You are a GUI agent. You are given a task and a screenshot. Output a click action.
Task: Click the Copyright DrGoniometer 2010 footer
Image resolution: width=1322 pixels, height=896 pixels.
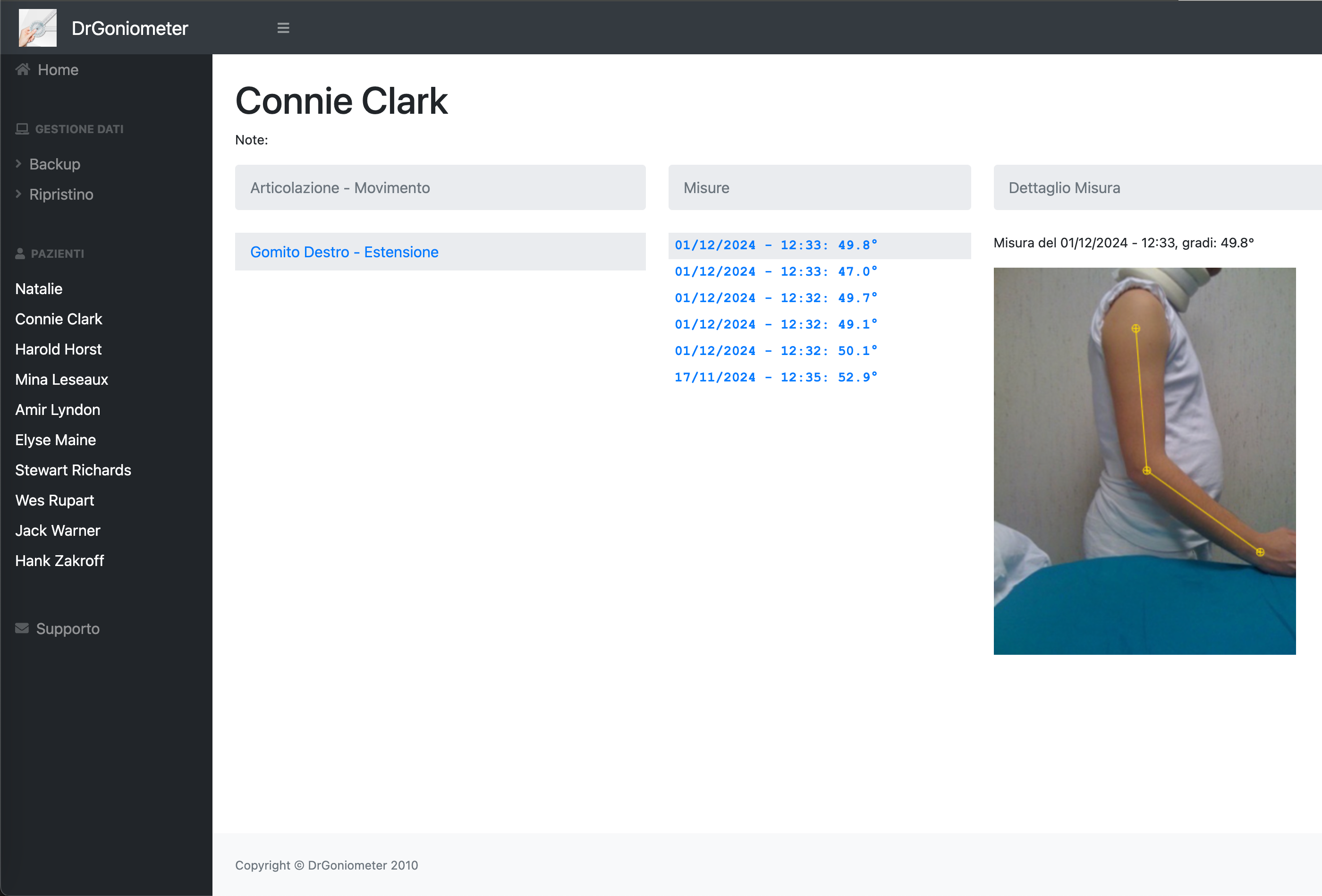(326, 865)
